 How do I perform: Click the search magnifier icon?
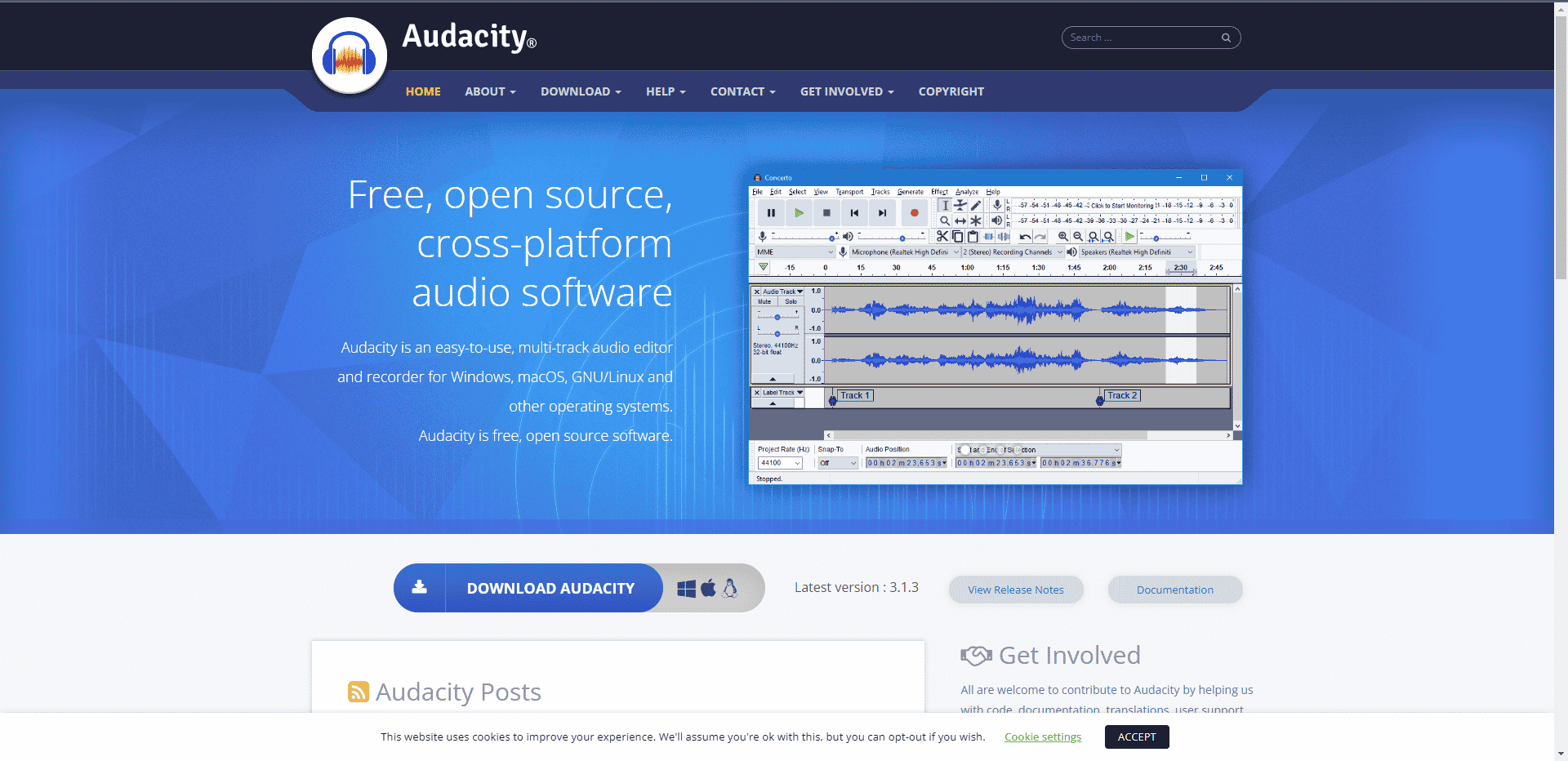click(x=1226, y=38)
